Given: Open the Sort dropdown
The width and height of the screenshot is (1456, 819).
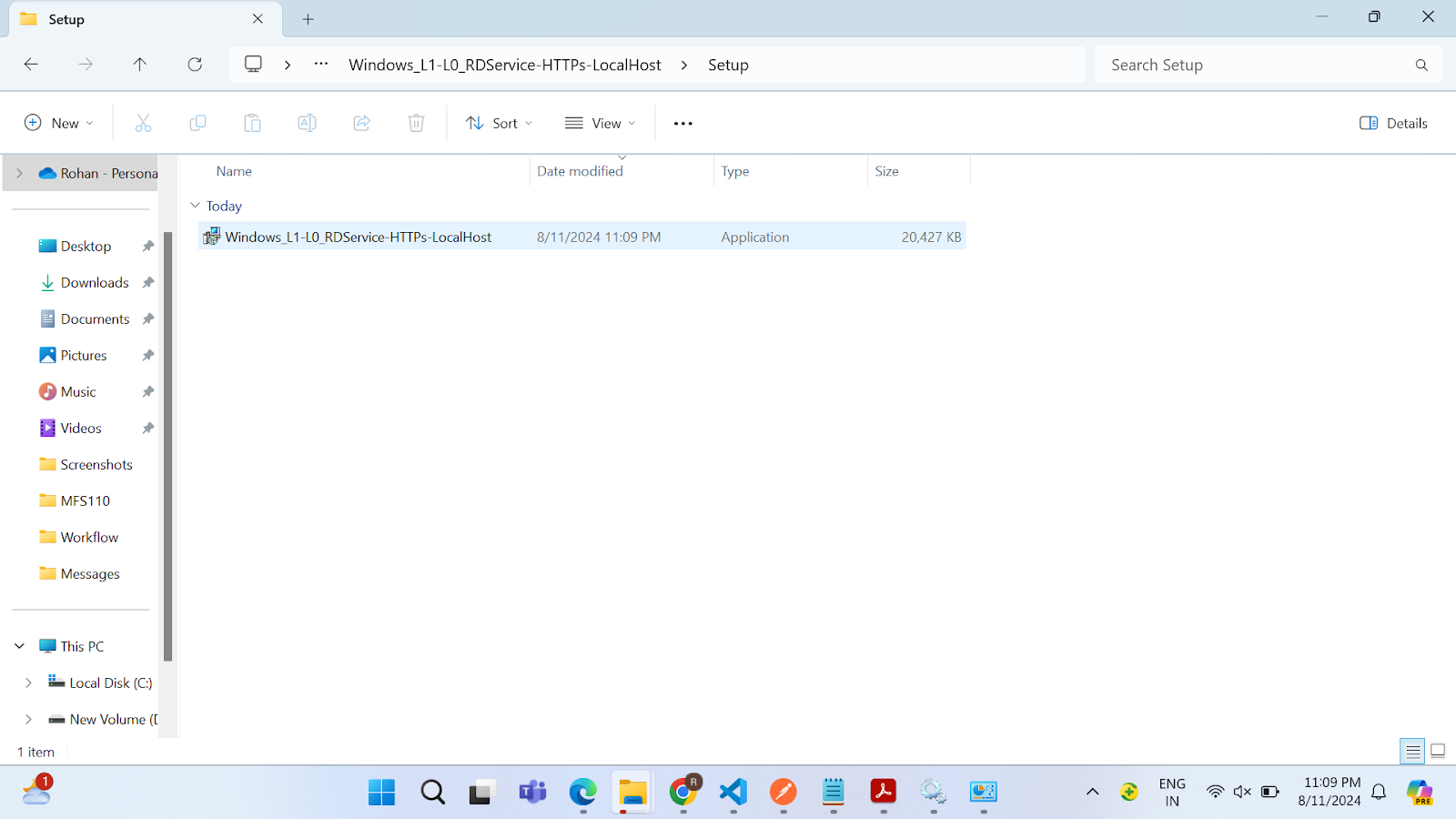Looking at the screenshot, I should pyautogui.click(x=500, y=123).
